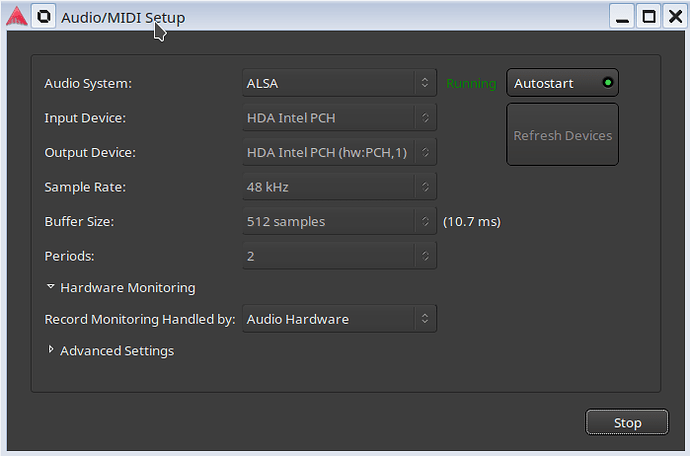Open the Audio System dropdown showing ALSA
This screenshot has height=456, width=690.
pyautogui.click(x=339, y=83)
